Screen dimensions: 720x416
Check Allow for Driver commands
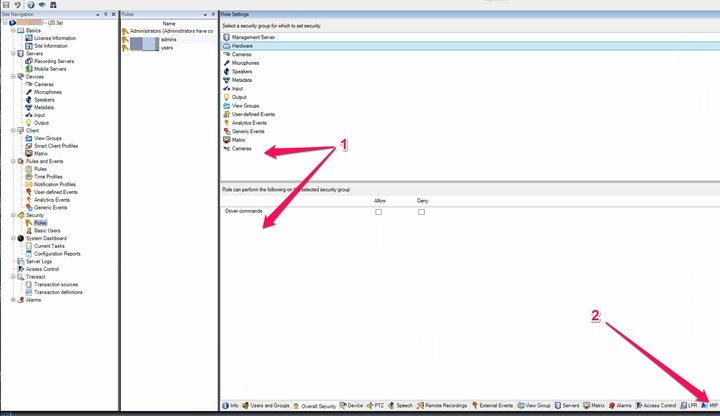[x=379, y=212]
